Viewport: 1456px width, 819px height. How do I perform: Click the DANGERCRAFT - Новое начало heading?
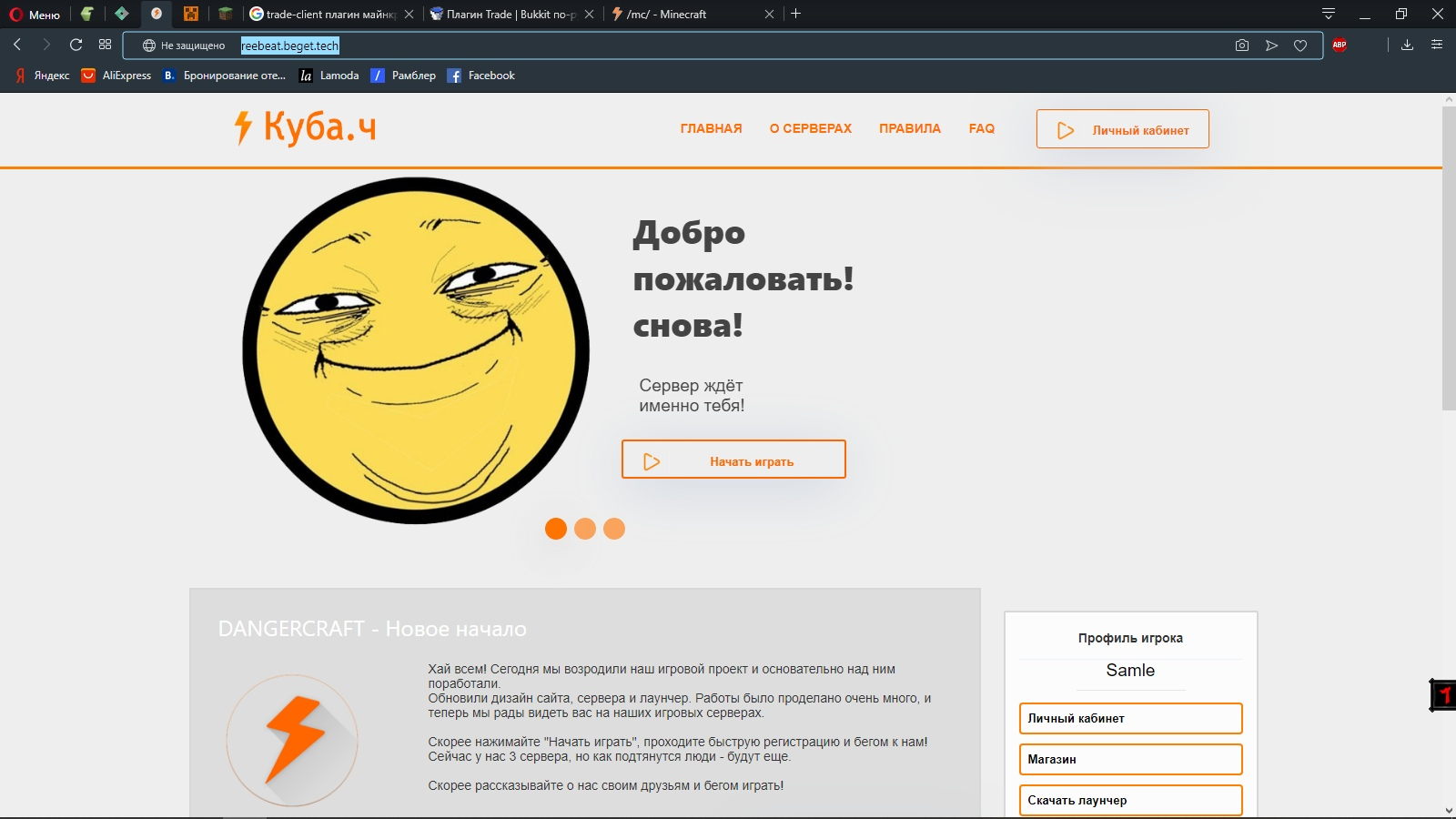tap(372, 629)
